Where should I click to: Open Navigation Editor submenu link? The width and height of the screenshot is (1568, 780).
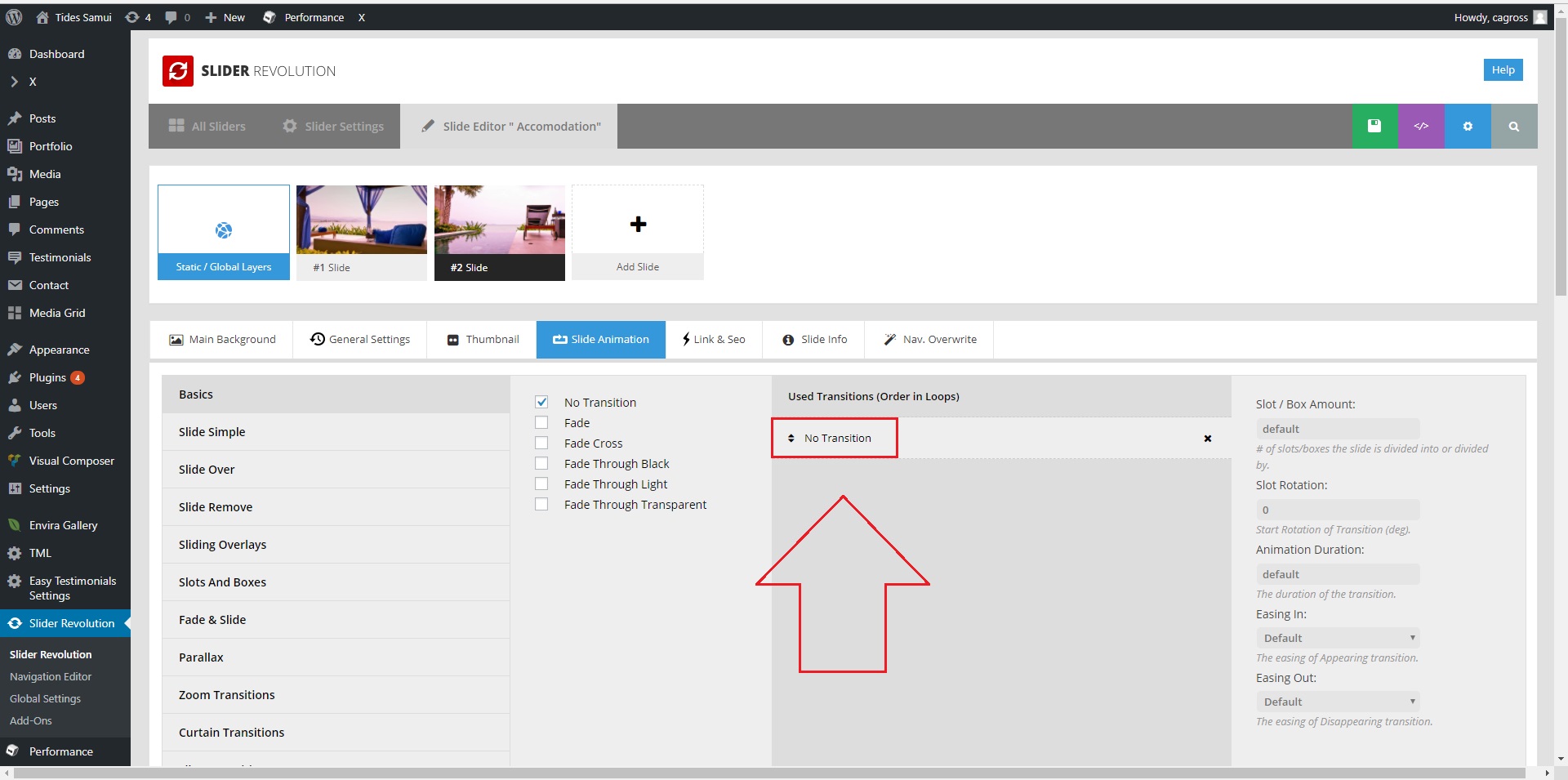click(51, 676)
